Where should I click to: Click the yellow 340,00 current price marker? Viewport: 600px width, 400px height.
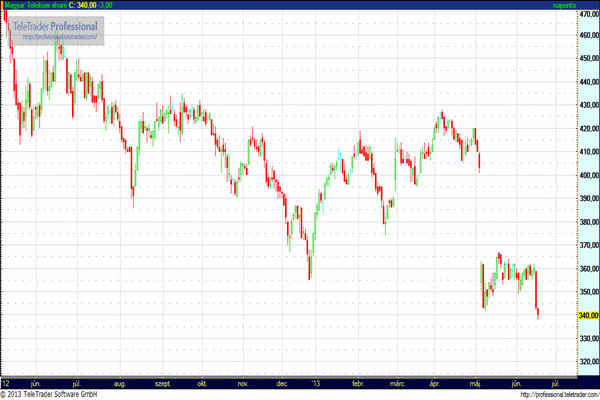tap(588, 315)
